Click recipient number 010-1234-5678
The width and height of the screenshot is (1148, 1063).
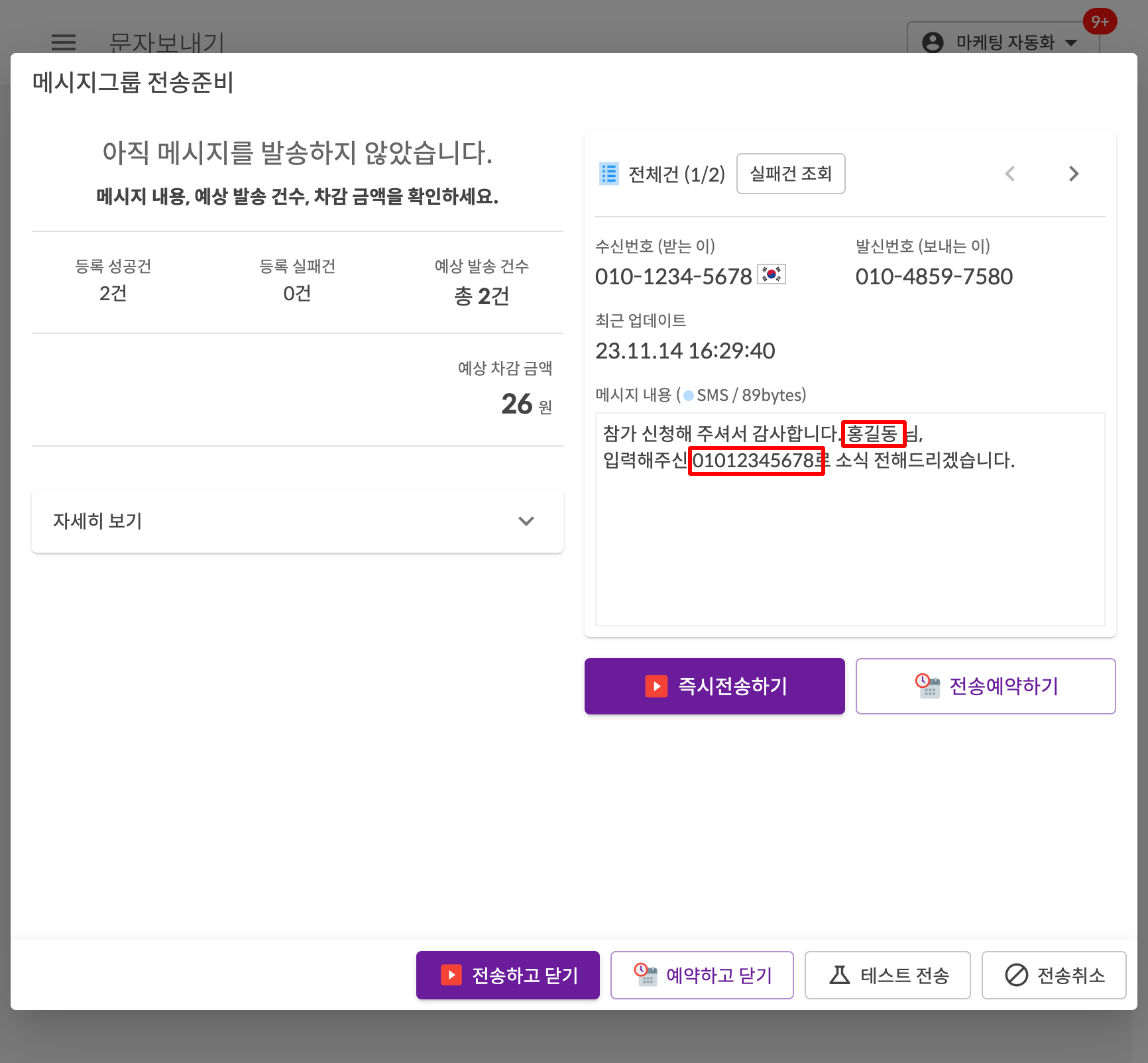click(x=673, y=276)
